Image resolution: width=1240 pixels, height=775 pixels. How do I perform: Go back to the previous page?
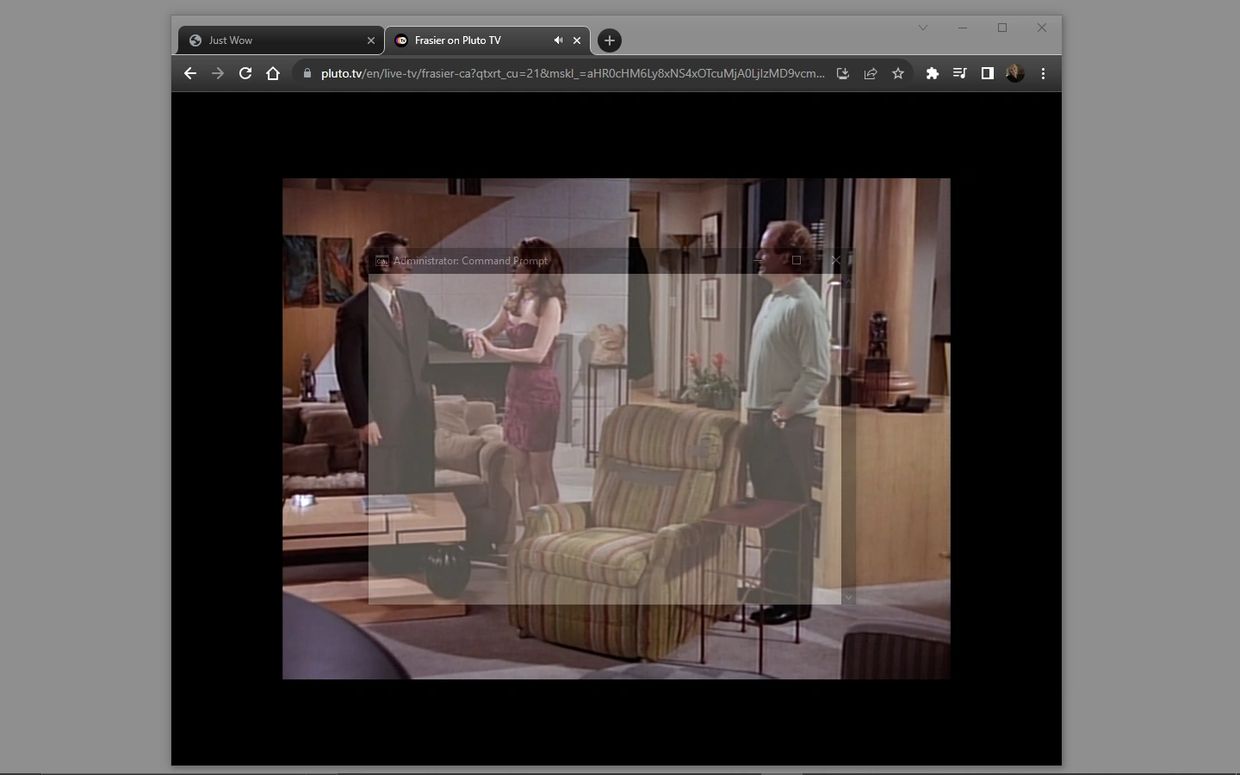(190, 73)
